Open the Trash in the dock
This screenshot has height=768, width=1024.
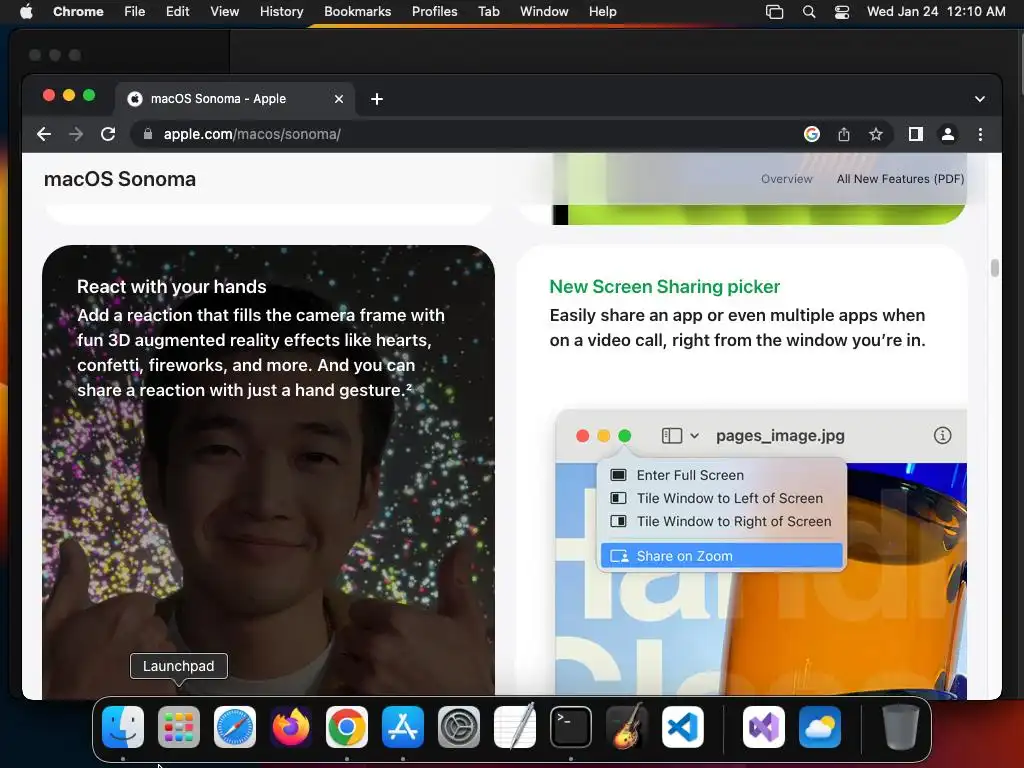pyautogui.click(x=901, y=727)
